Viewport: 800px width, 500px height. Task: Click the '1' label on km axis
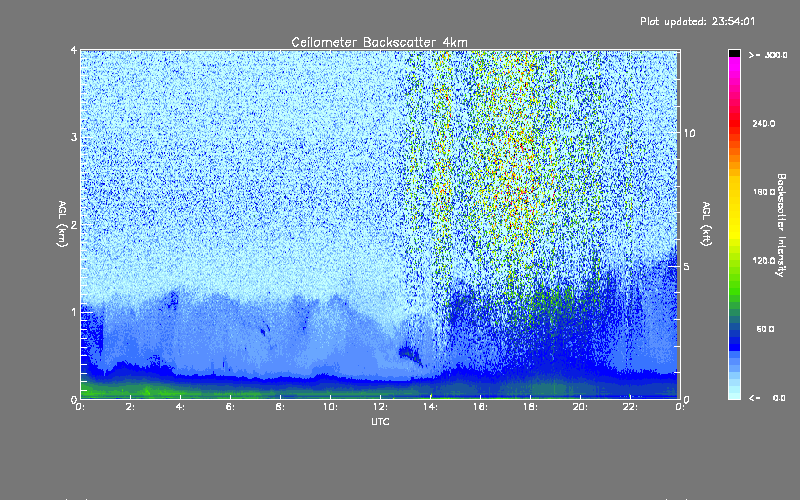point(74,312)
